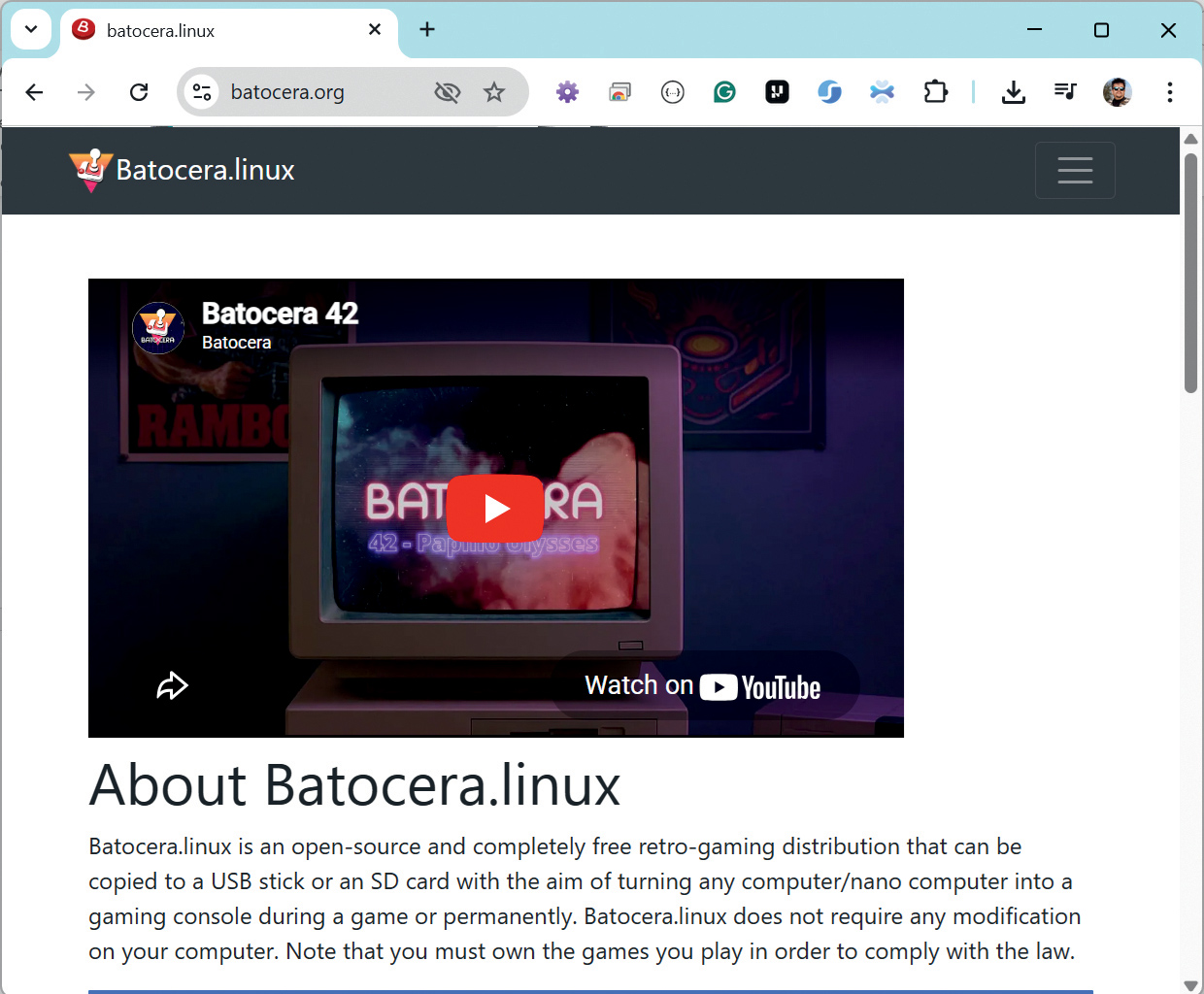Open the Chrome profile avatar

(1118, 92)
